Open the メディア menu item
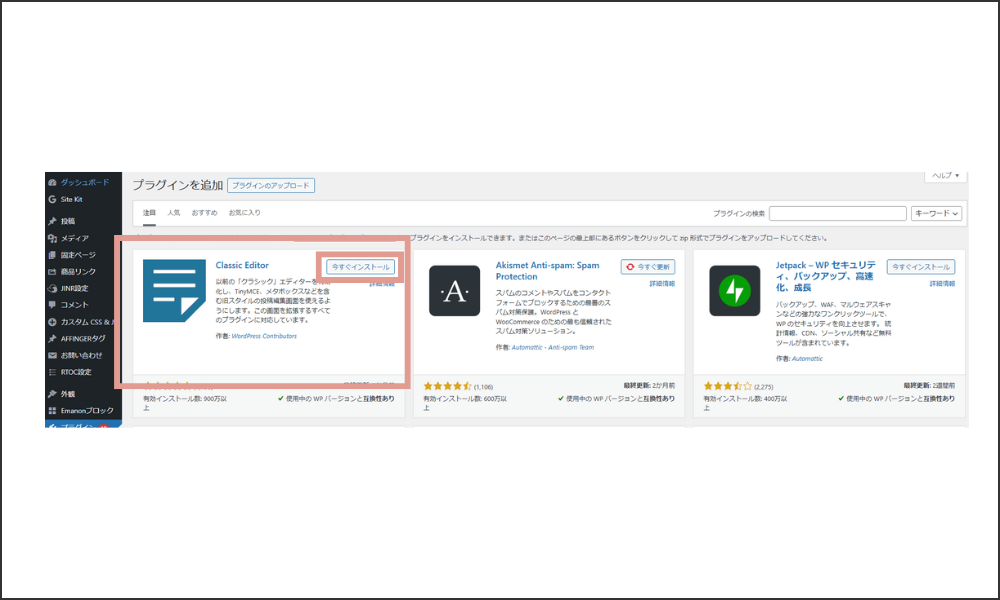Screen dimensions: 1000x600 coord(75,238)
